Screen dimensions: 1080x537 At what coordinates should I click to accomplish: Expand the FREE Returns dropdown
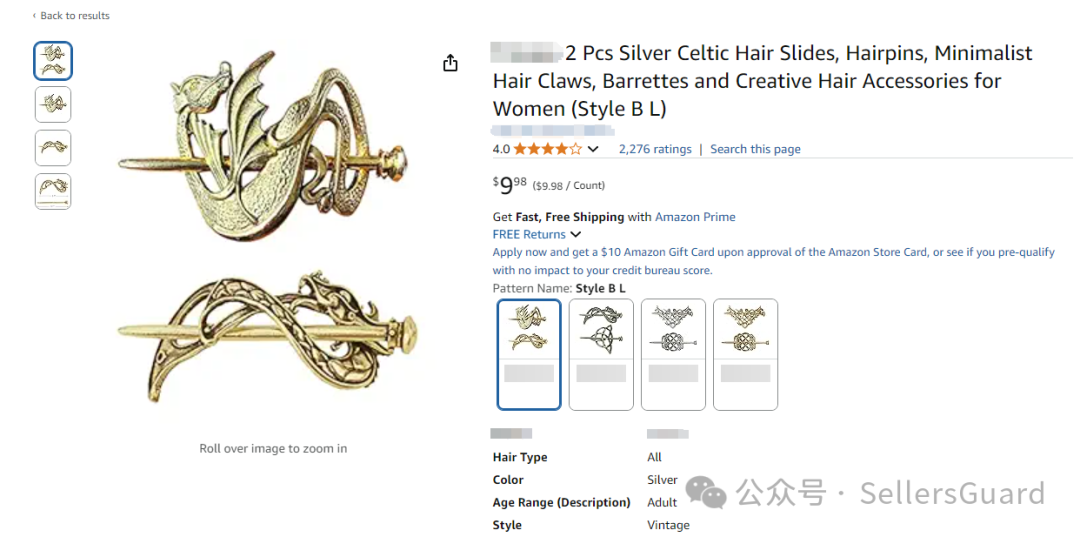537,235
